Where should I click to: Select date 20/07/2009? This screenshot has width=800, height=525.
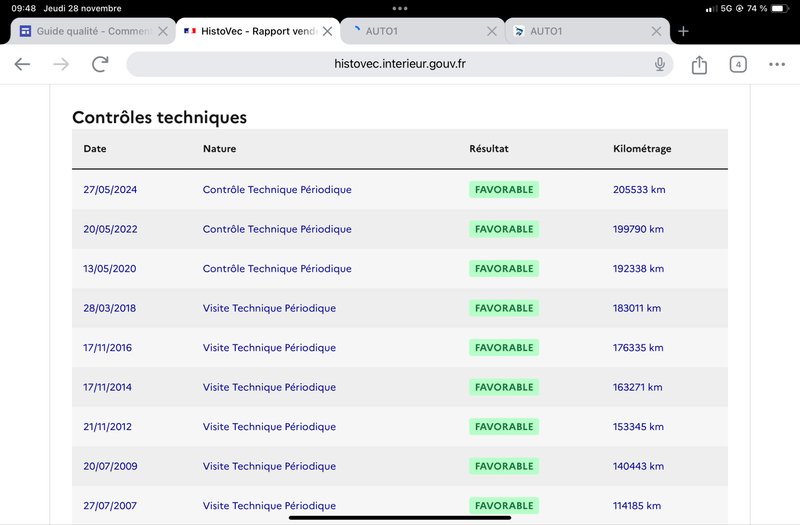point(110,466)
